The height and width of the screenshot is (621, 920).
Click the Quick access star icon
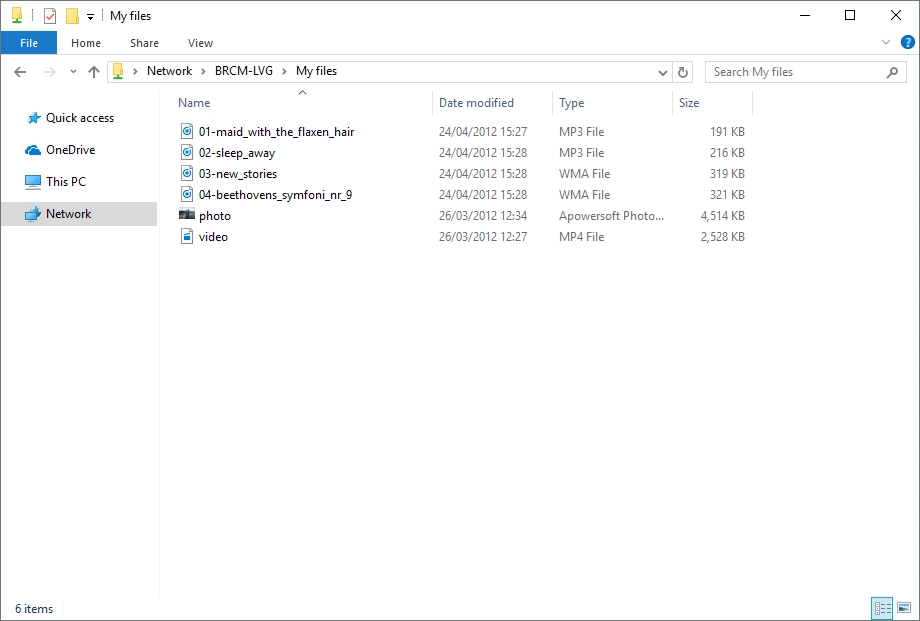(33, 118)
